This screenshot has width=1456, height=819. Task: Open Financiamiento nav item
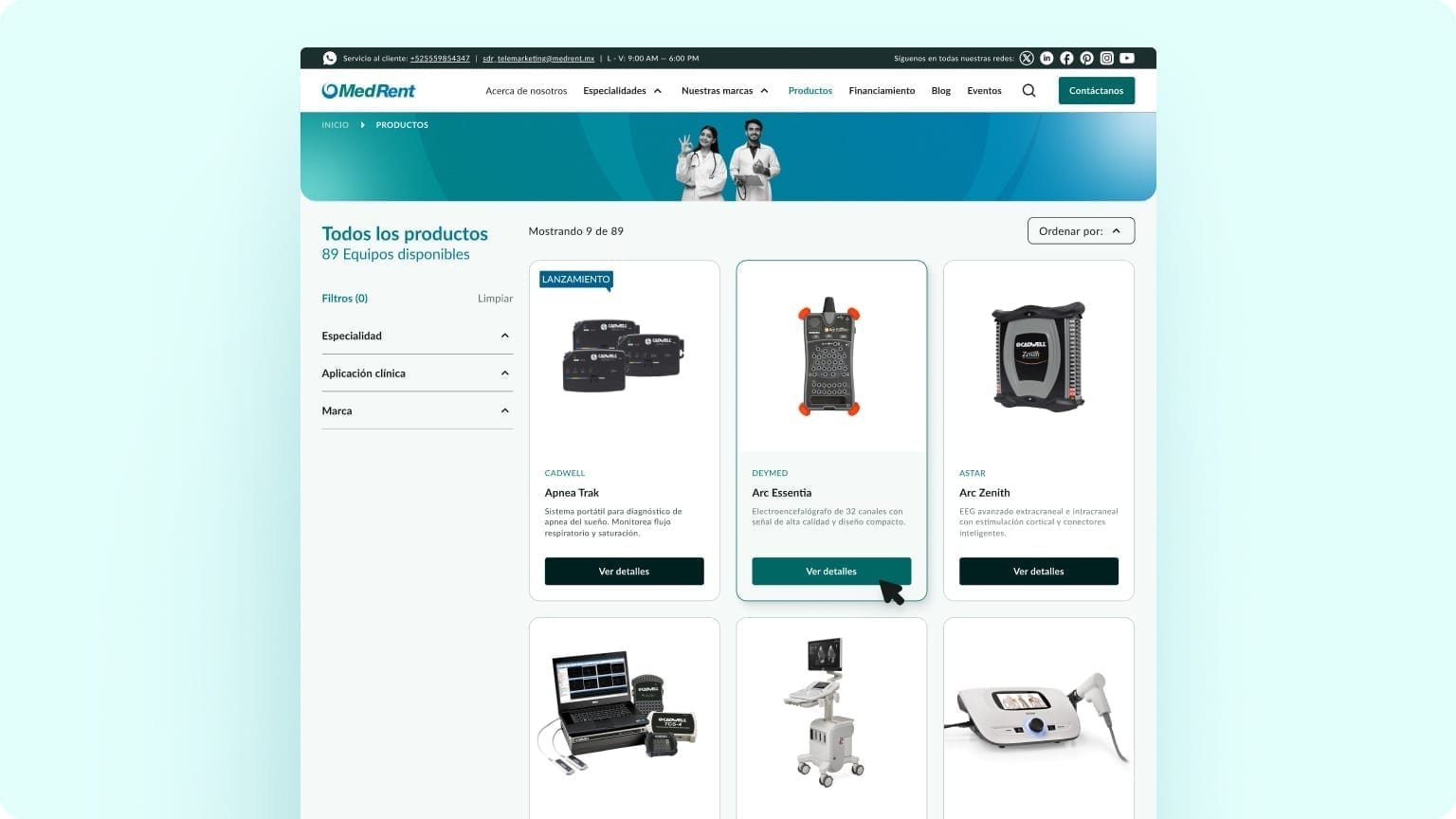[x=882, y=91]
